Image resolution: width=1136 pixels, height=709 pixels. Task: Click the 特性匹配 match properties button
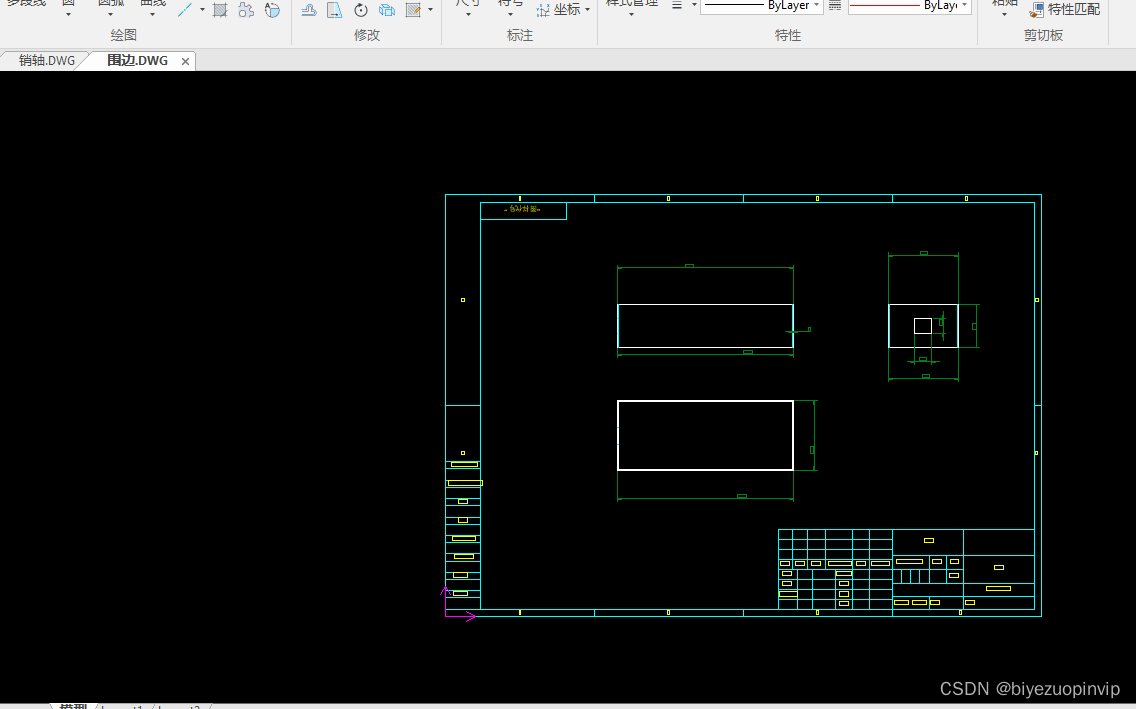1065,9
